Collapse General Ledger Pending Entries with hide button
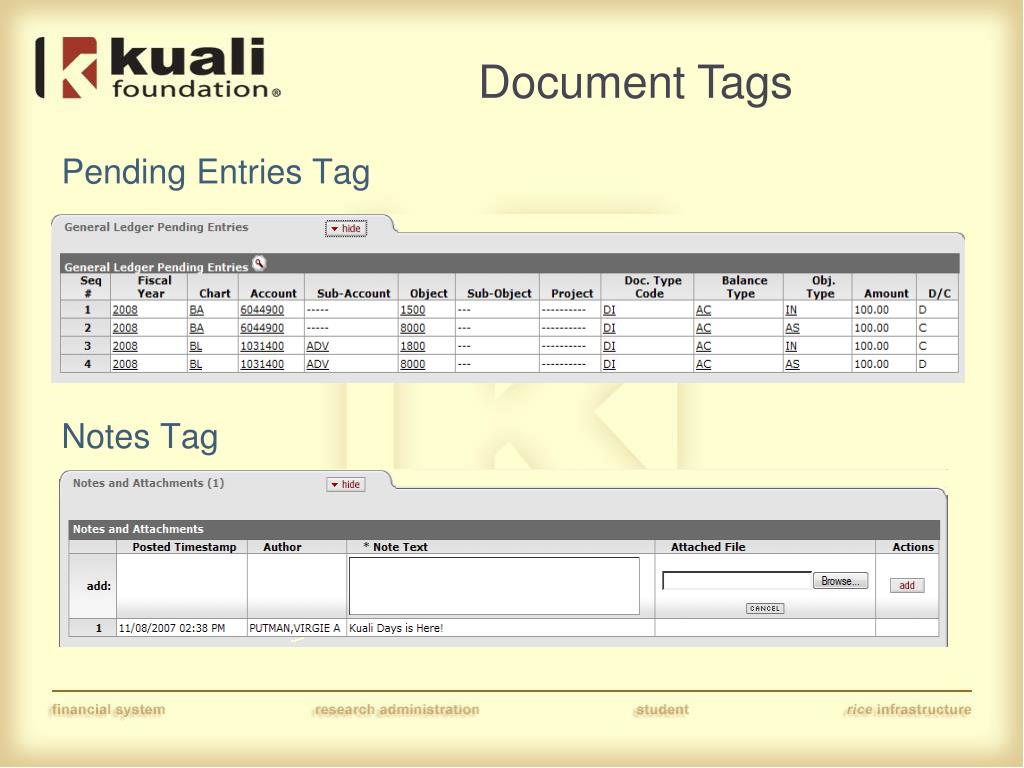Screen dimensions: 1024x768 point(346,229)
